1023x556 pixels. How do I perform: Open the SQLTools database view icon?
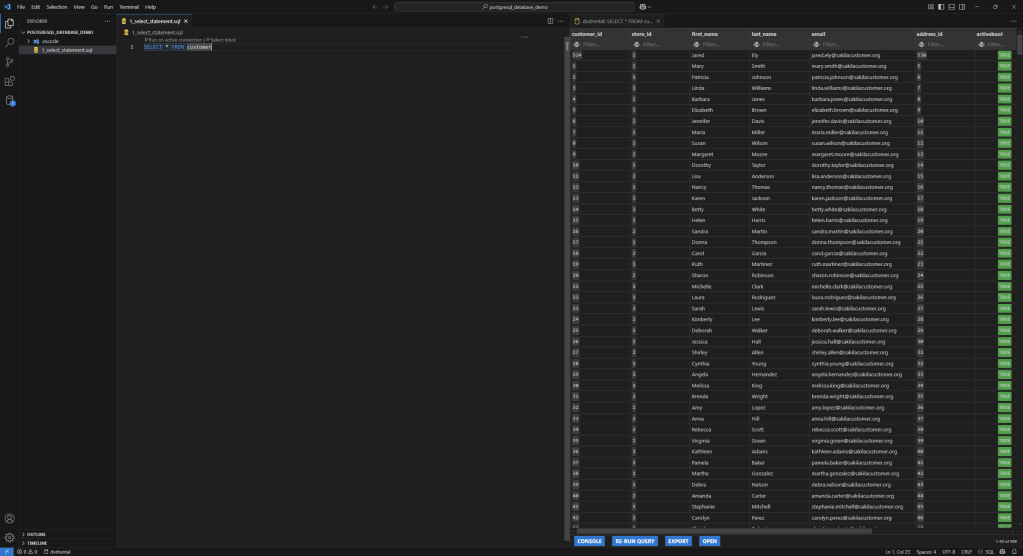(9, 101)
